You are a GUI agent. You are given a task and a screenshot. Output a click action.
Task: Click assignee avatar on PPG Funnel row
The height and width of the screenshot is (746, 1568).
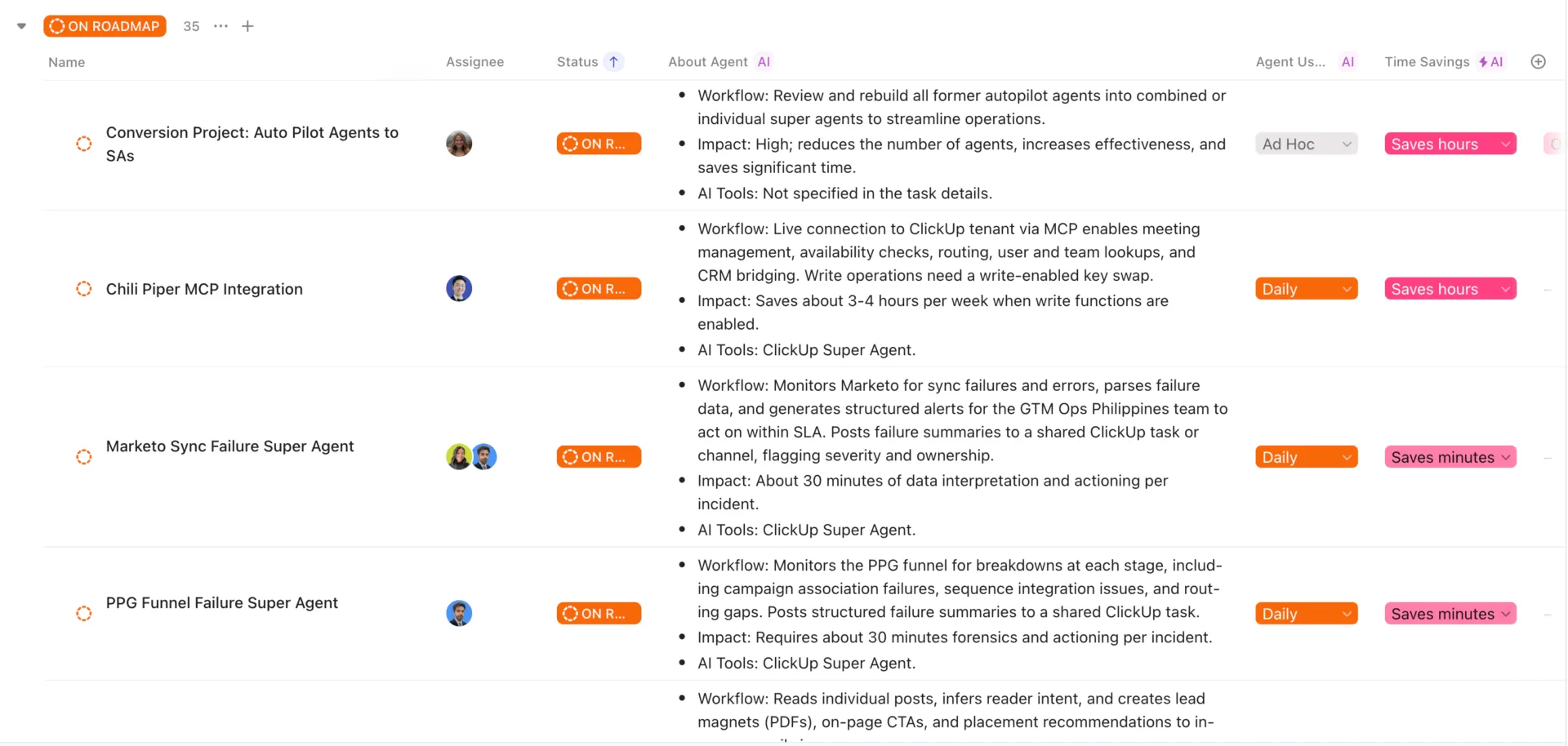459,614
